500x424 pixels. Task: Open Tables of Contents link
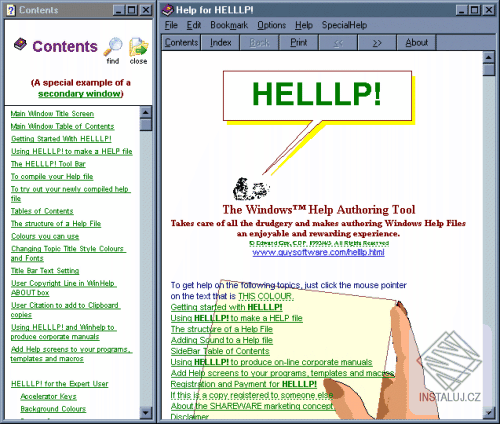(x=42, y=211)
